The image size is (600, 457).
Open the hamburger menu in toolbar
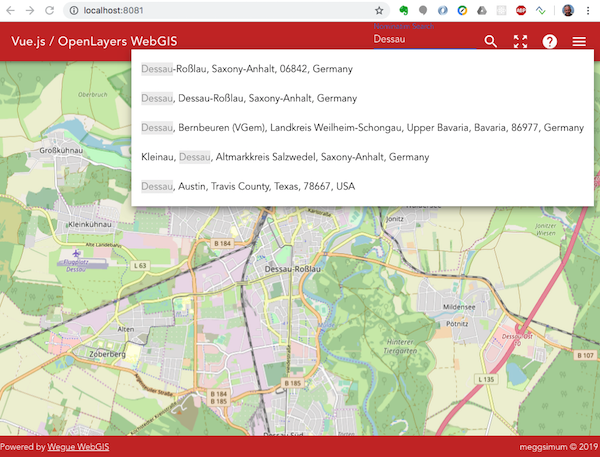pyautogui.click(x=579, y=41)
